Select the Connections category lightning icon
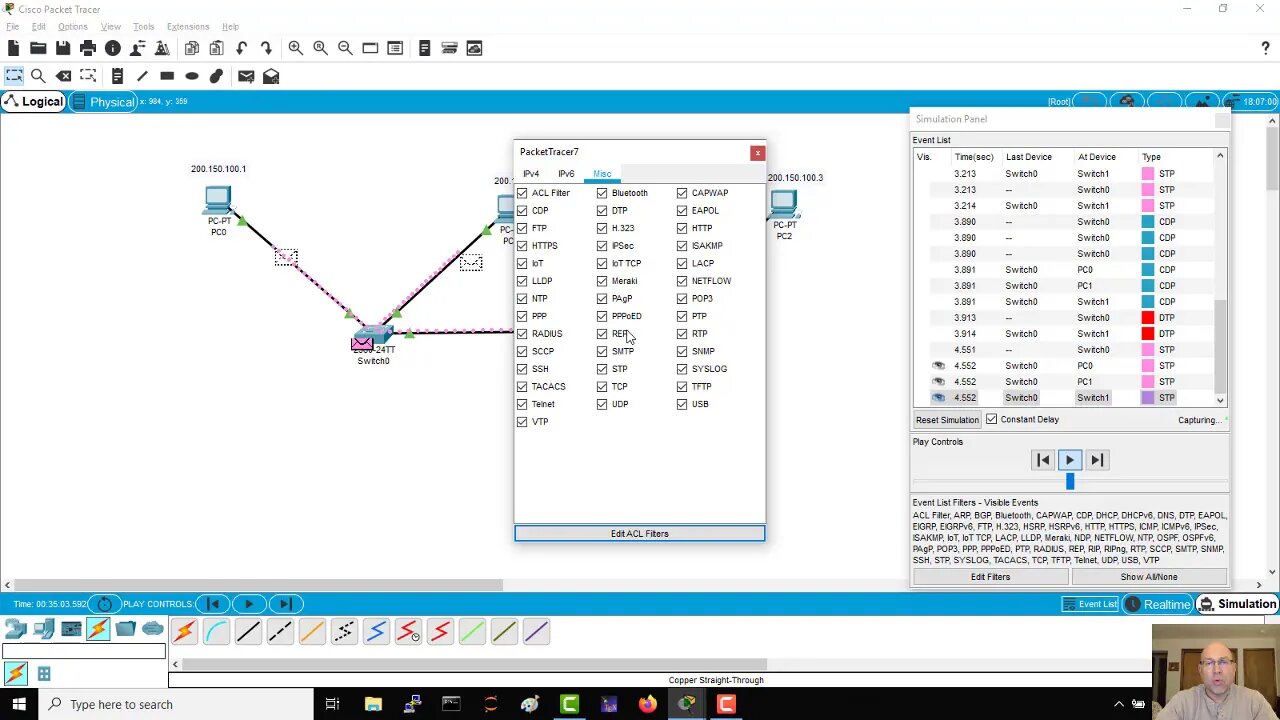 click(x=98, y=629)
